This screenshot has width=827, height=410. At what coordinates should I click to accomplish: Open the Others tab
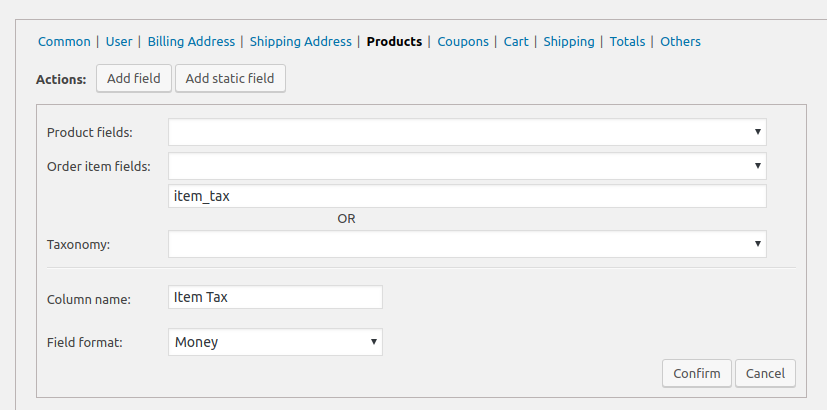[x=680, y=42]
